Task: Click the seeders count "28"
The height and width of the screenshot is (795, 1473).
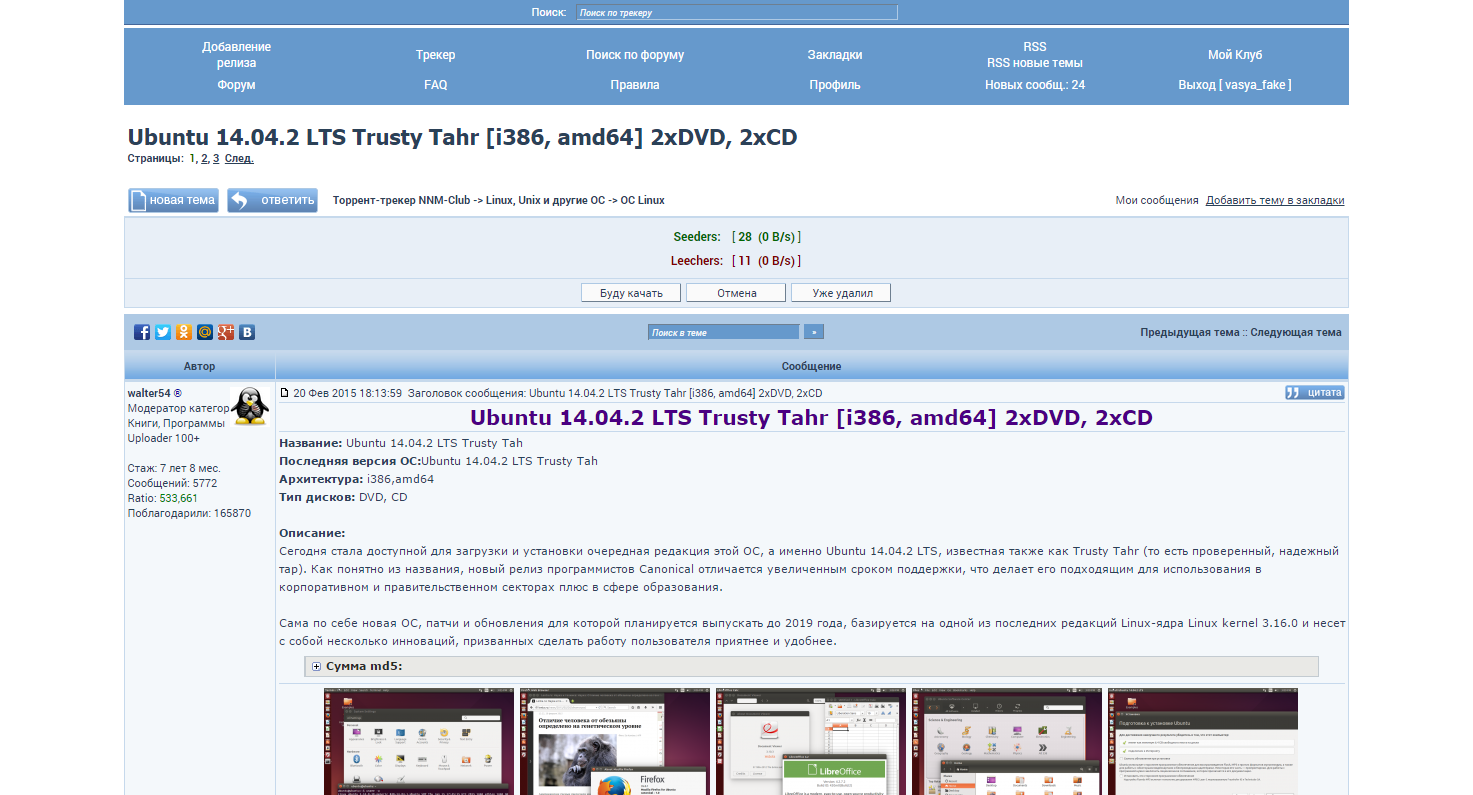Action: [745, 237]
